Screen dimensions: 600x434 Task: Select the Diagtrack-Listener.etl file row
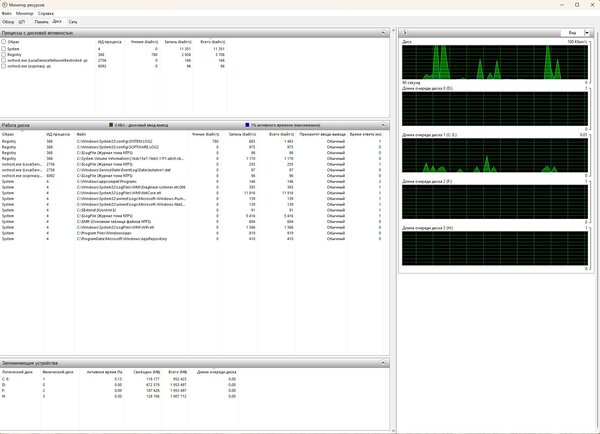(x=191, y=187)
